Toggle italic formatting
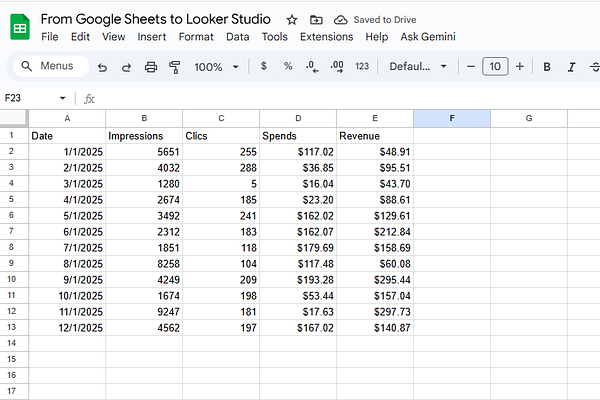 [x=571, y=67]
